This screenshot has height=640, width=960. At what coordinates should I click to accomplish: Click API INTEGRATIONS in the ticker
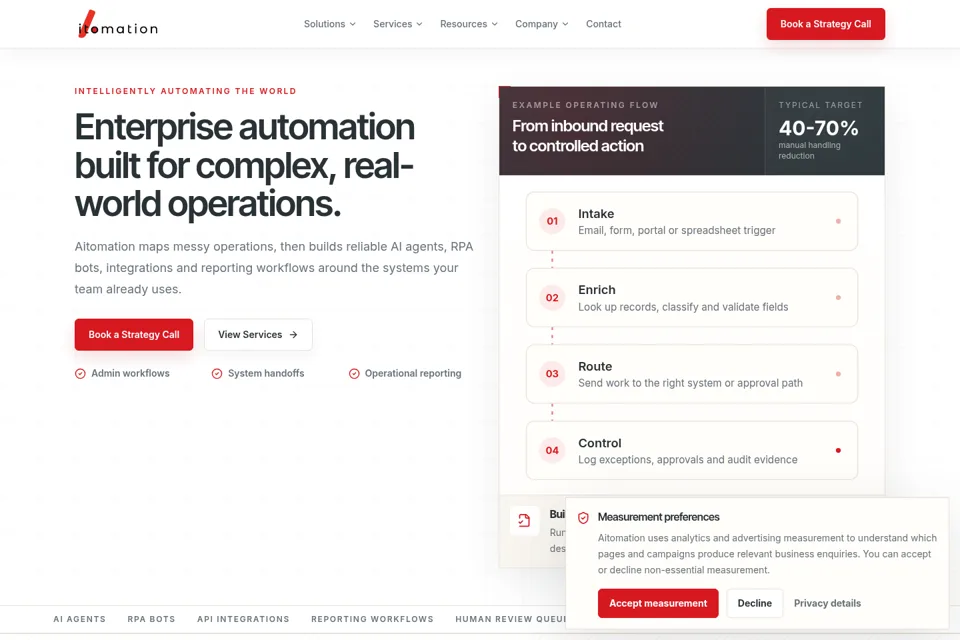click(243, 619)
